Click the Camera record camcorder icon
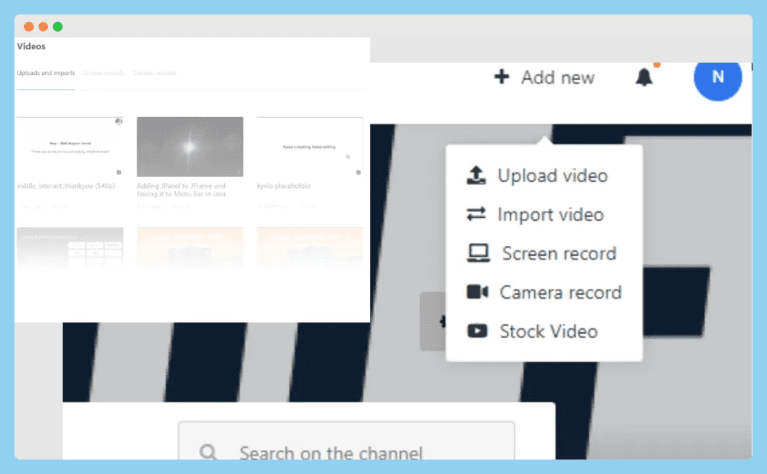Screen dimensions: 767x474 pos(477,292)
